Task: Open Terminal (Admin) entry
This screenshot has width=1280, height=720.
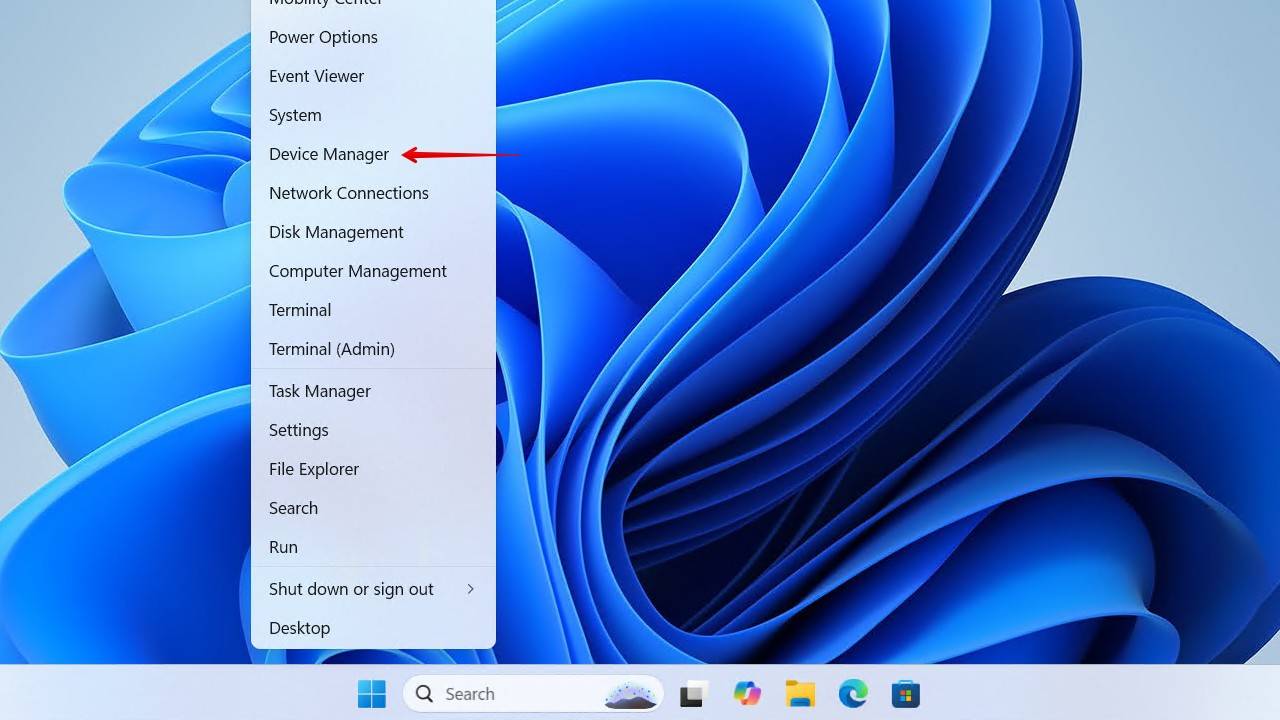Action: pos(331,349)
